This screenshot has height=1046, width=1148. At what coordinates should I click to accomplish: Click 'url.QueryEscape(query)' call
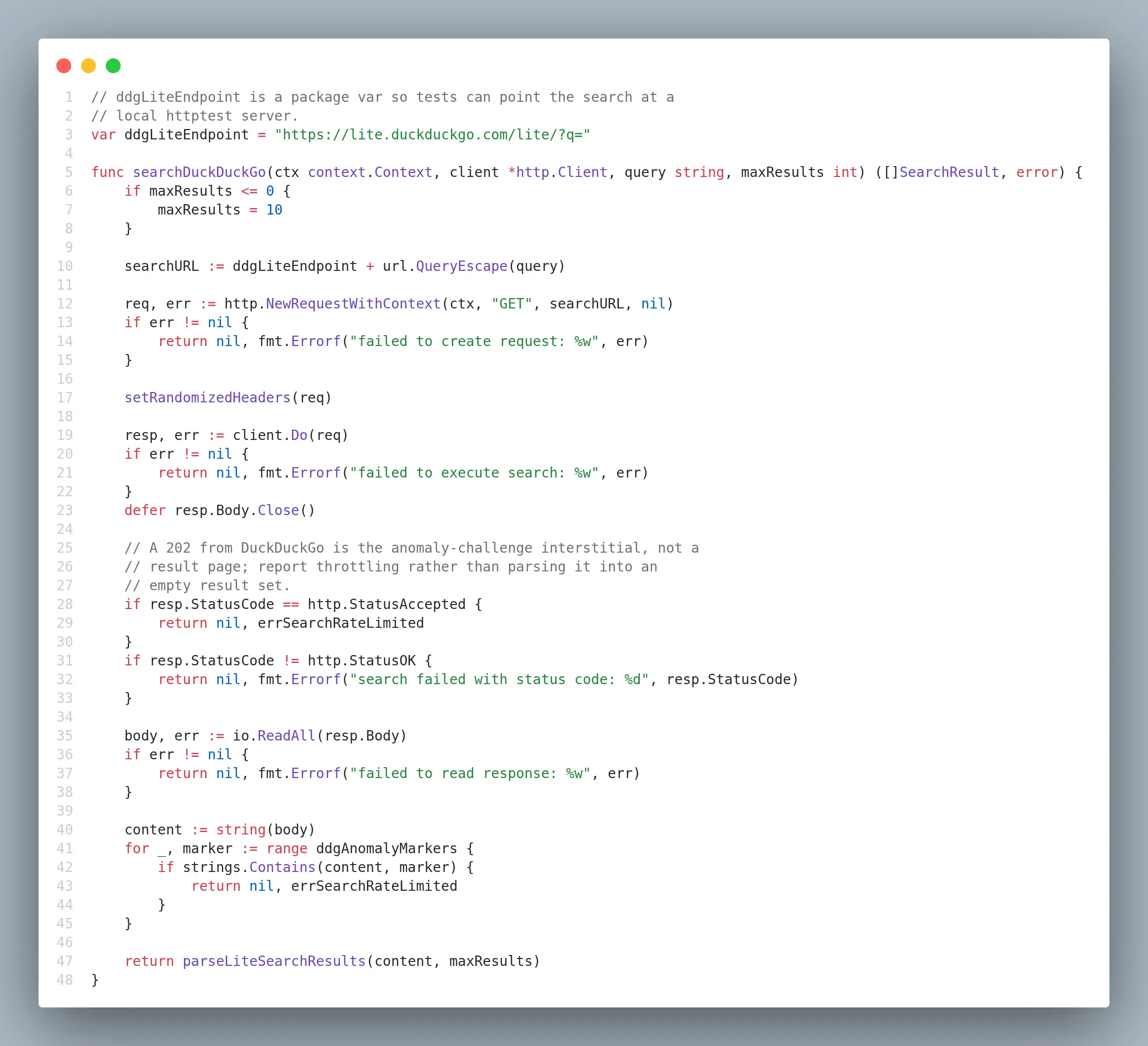474,266
